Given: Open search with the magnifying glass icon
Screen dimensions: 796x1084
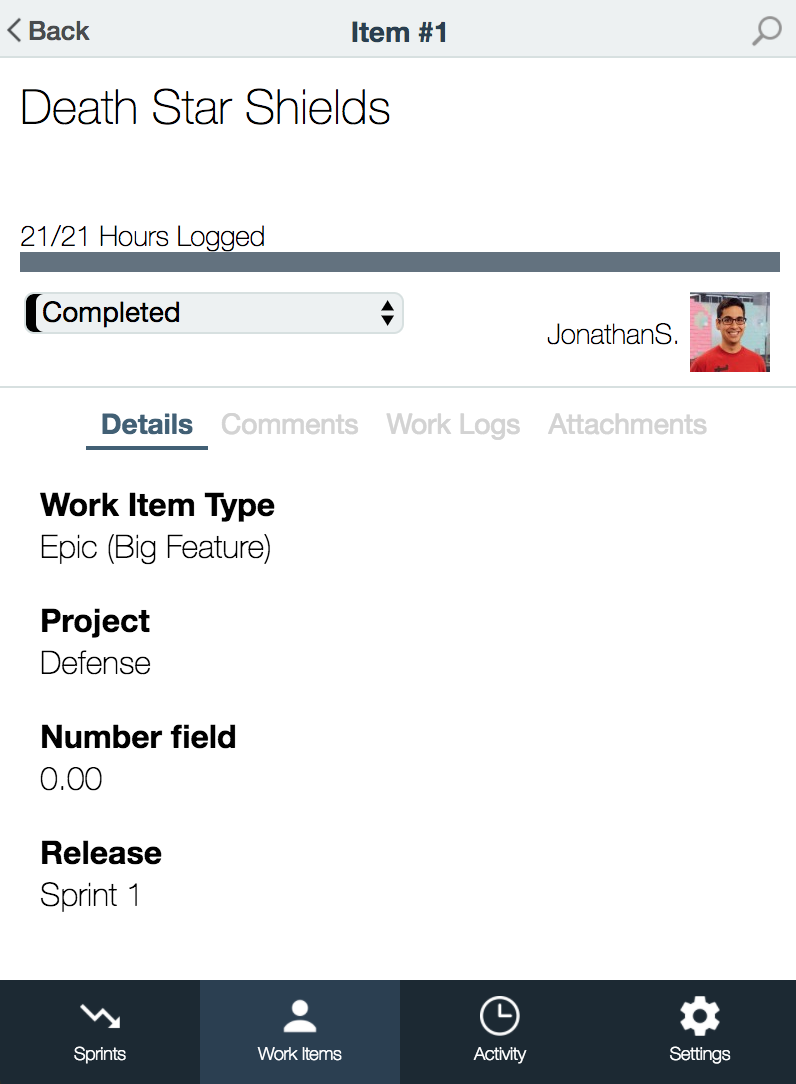Looking at the screenshot, I should pos(766,31).
